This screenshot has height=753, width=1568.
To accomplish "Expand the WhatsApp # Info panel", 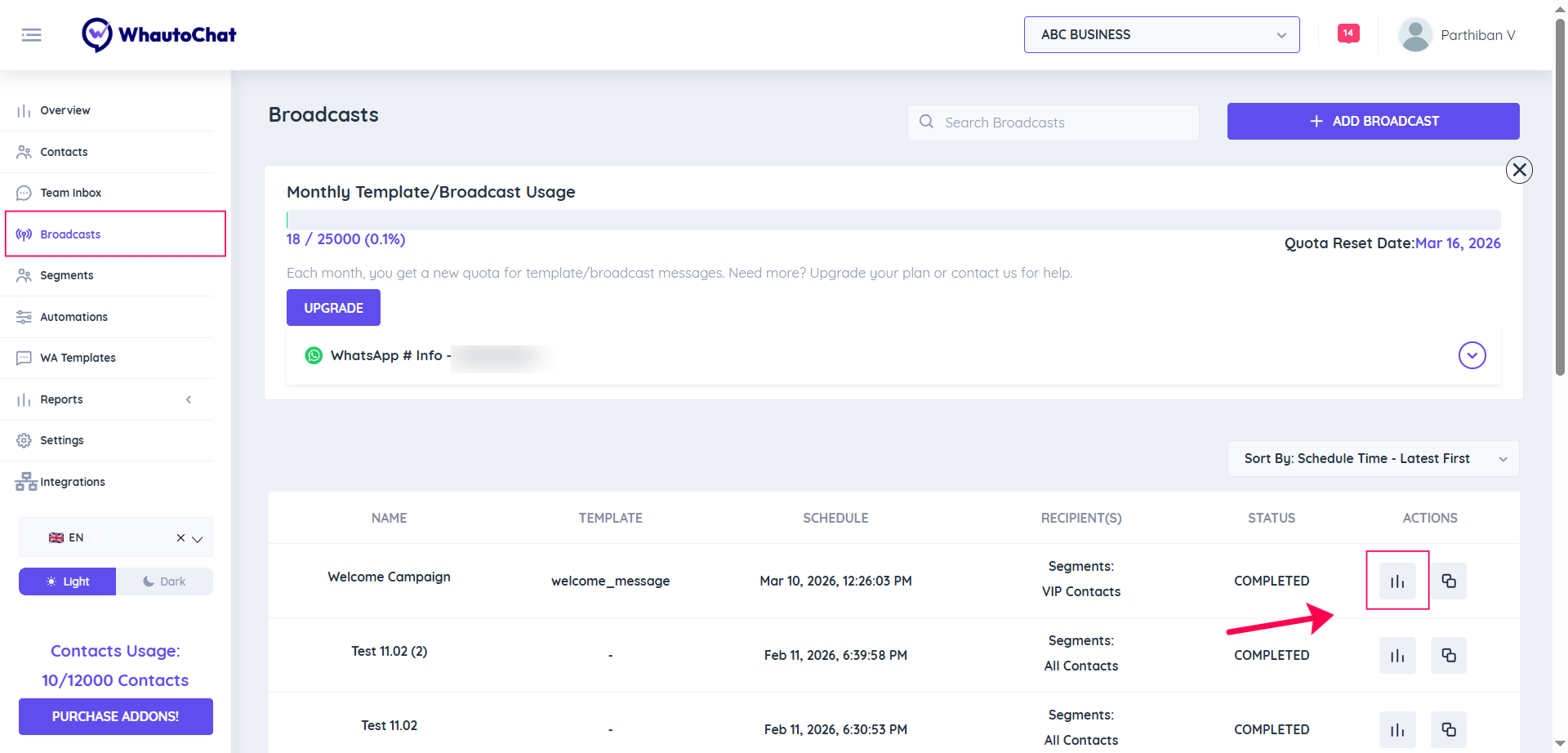I will click(x=1472, y=355).
